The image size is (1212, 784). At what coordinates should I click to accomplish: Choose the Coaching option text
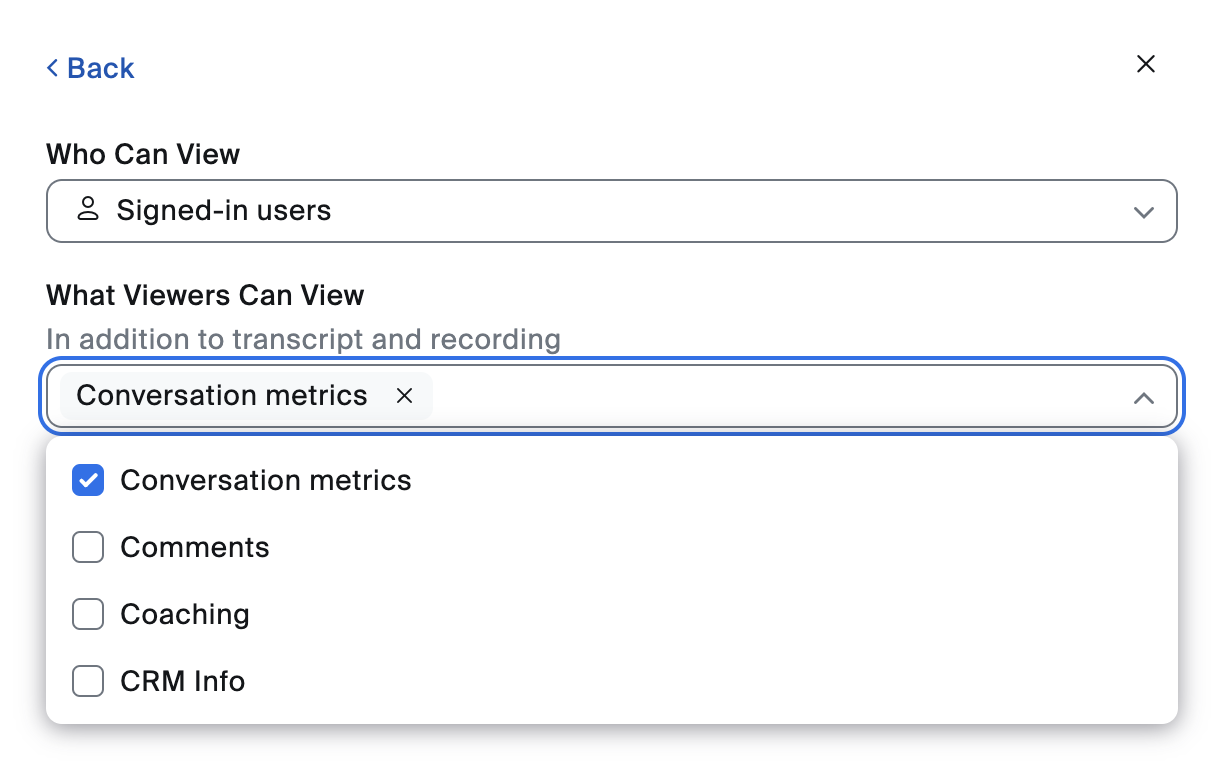point(185,614)
